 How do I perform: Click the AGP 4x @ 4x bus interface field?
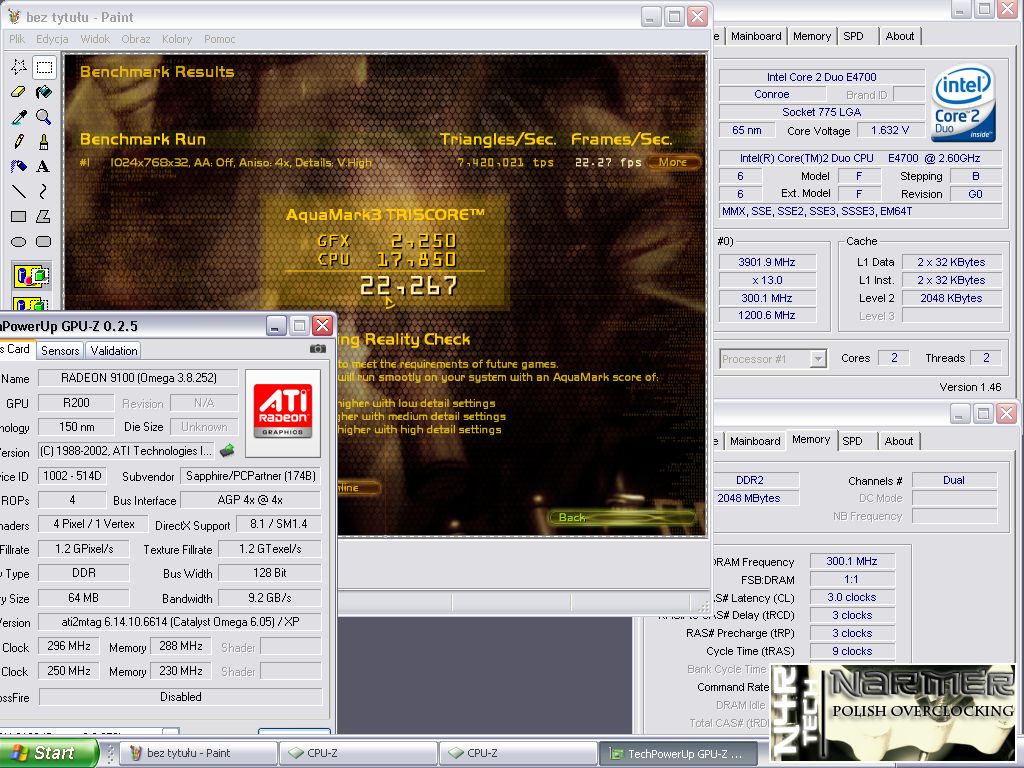250,500
